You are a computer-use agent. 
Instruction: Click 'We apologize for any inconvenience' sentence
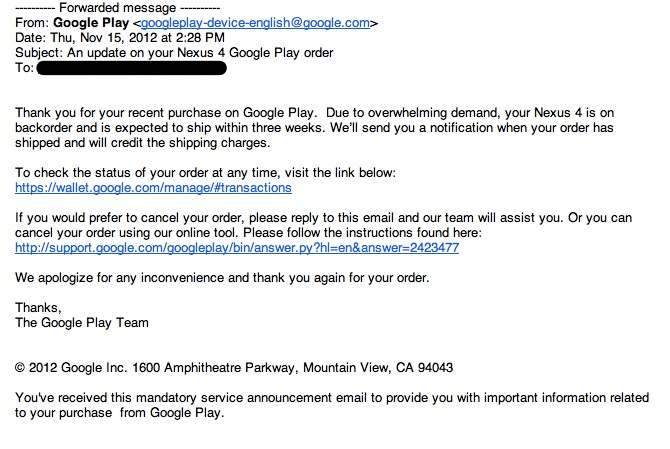(x=222, y=277)
